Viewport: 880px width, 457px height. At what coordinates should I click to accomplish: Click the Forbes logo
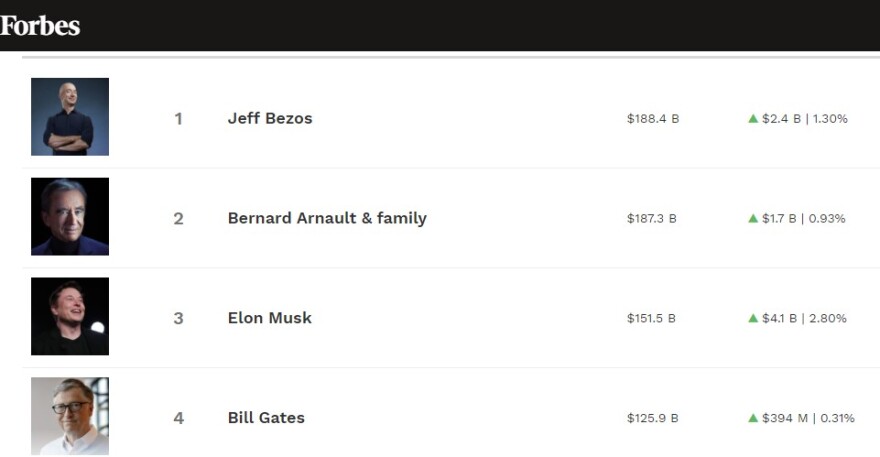click(x=40, y=26)
